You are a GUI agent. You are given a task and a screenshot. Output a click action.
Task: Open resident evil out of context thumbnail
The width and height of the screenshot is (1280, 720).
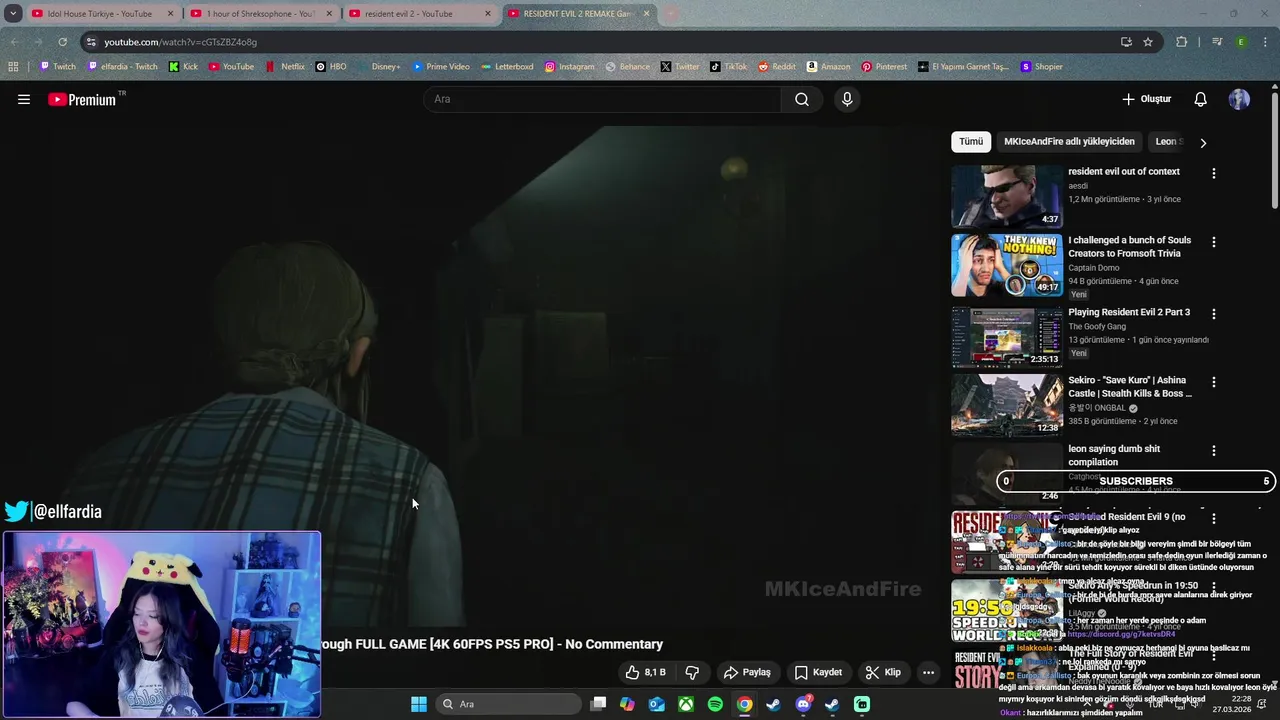1007,196
